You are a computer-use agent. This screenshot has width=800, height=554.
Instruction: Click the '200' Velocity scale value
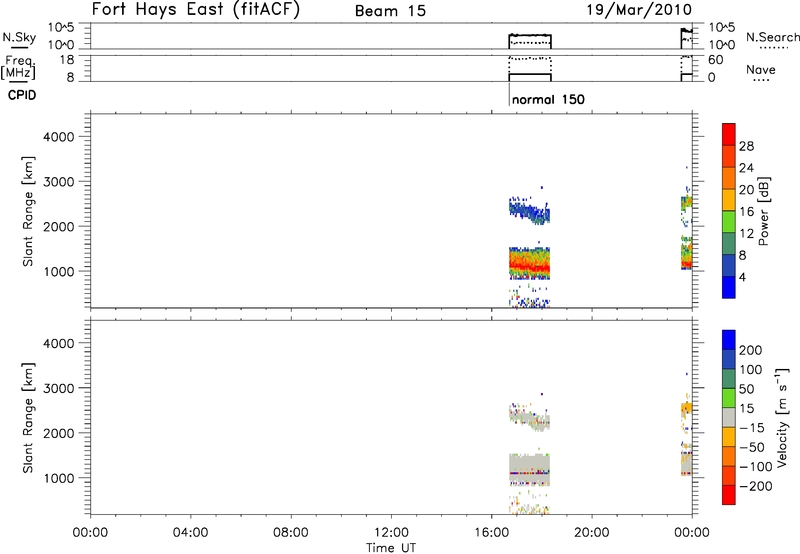coord(751,350)
